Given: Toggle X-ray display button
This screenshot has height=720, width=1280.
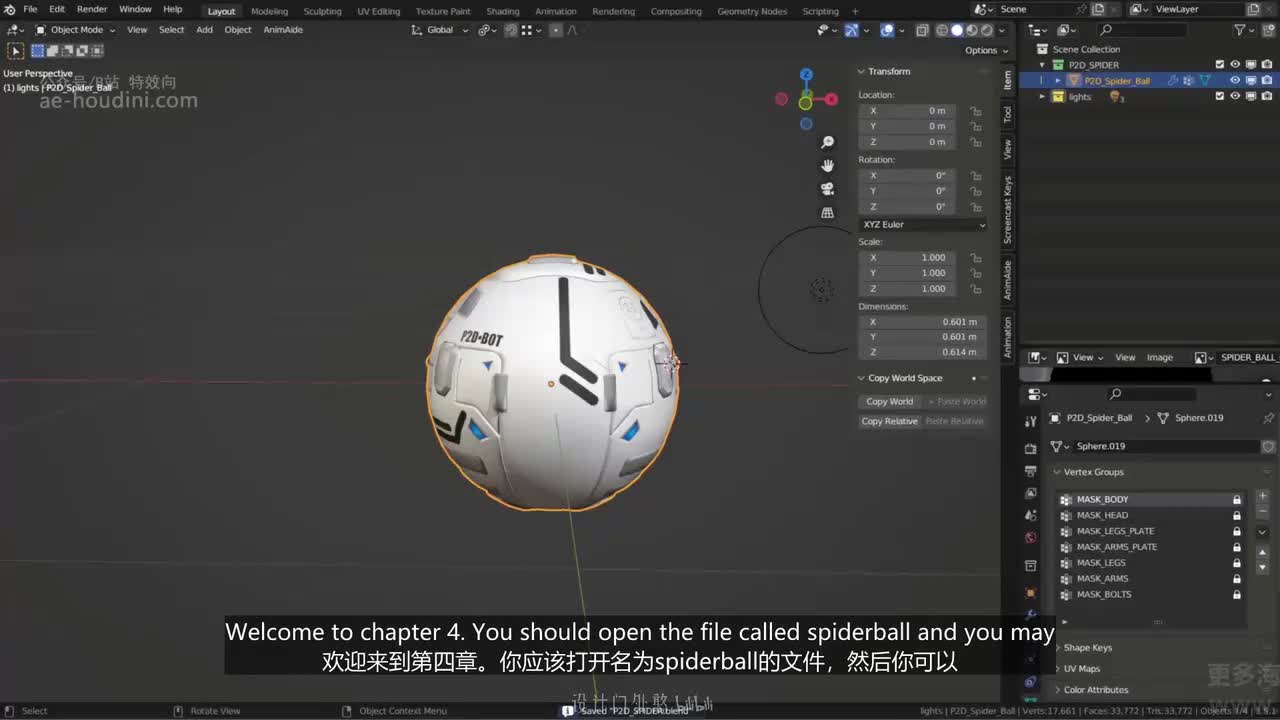Looking at the screenshot, I should click(922, 30).
